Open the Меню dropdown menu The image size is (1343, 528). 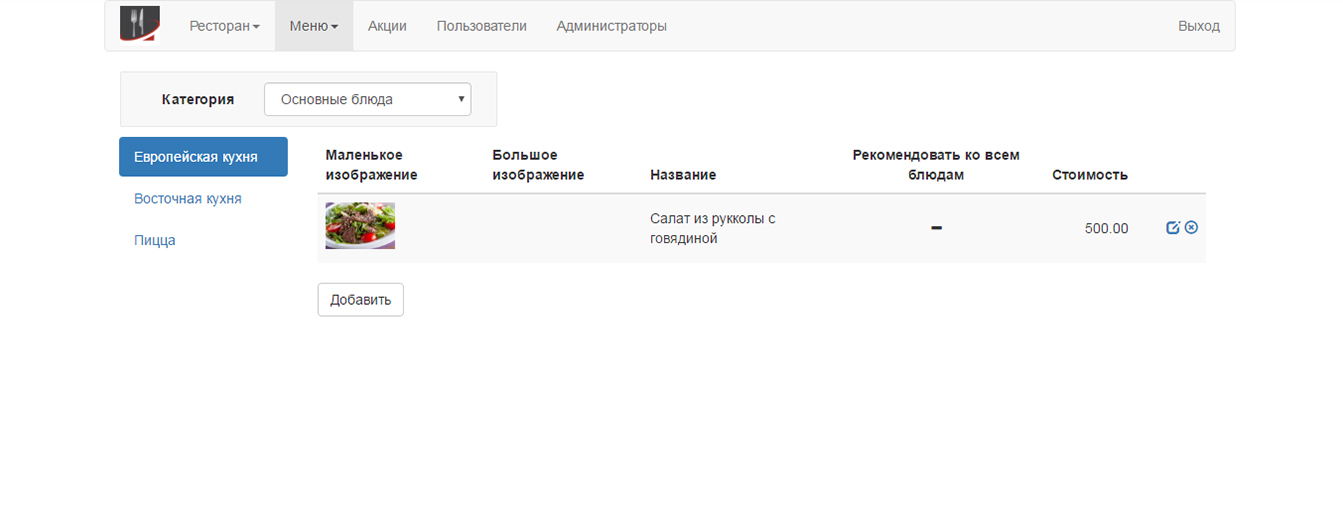(314, 26)
